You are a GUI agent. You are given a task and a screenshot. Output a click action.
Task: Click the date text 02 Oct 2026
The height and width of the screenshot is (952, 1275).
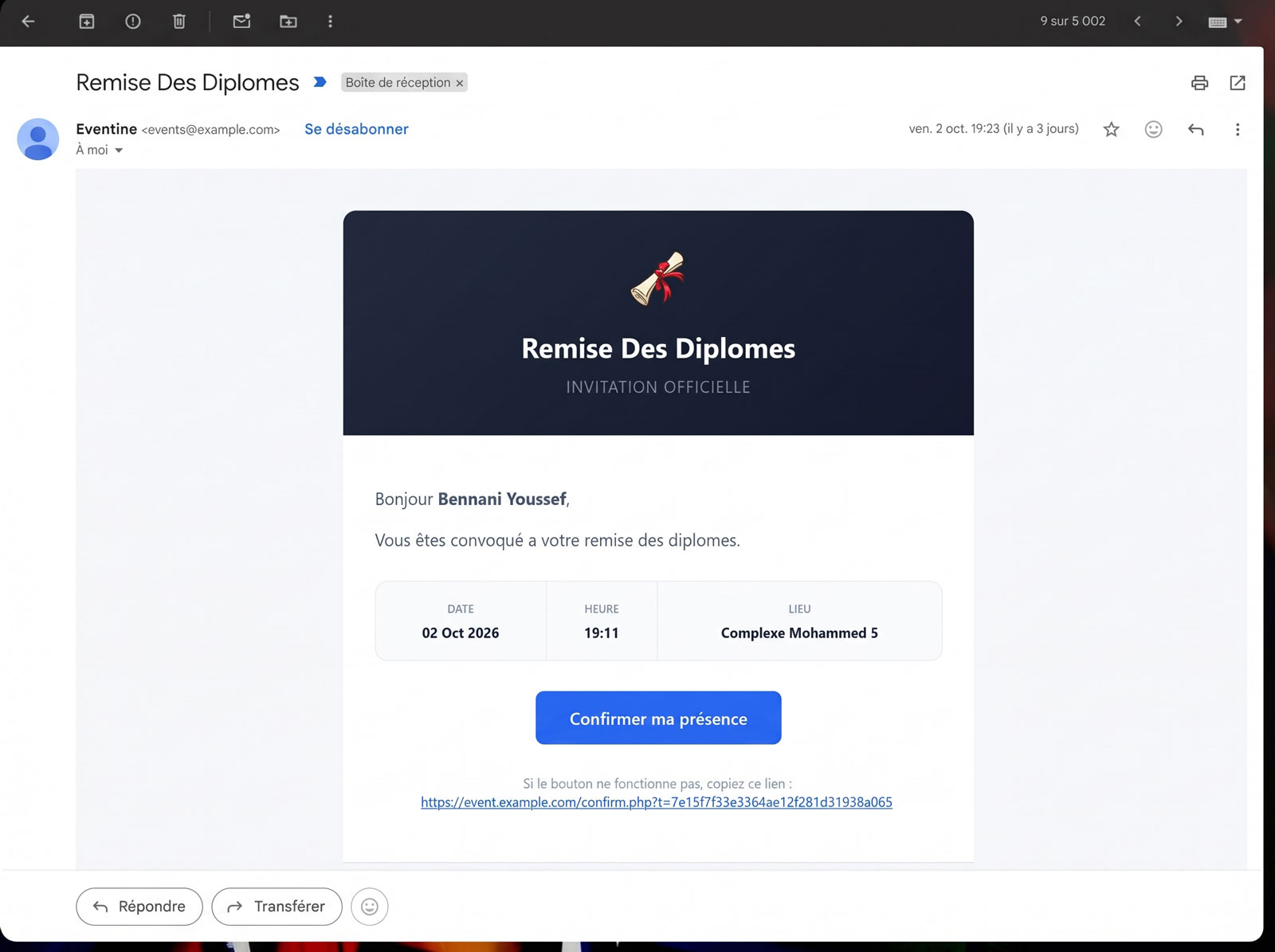[461, 633]
